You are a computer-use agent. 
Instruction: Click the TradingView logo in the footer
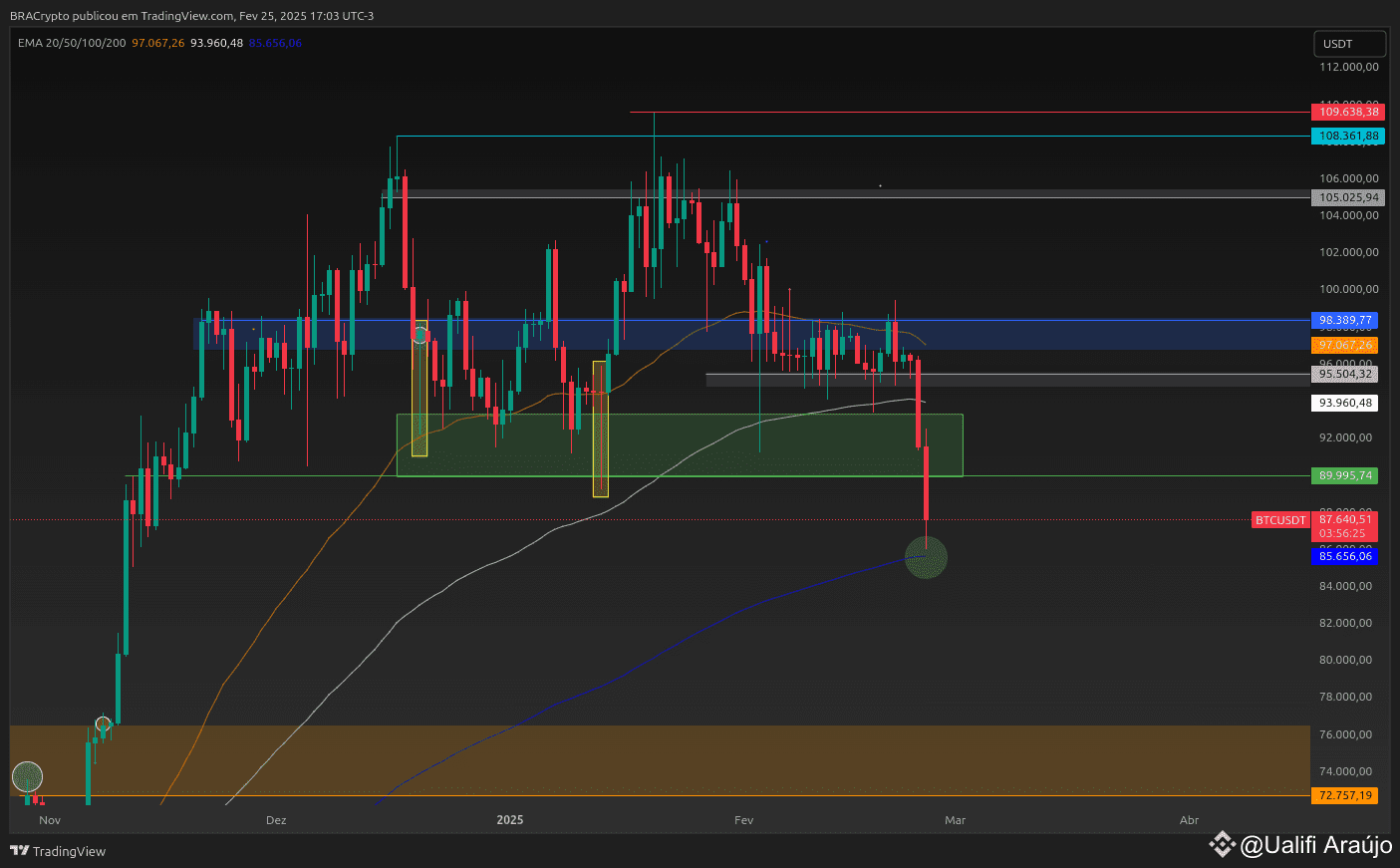click(58, 851)
